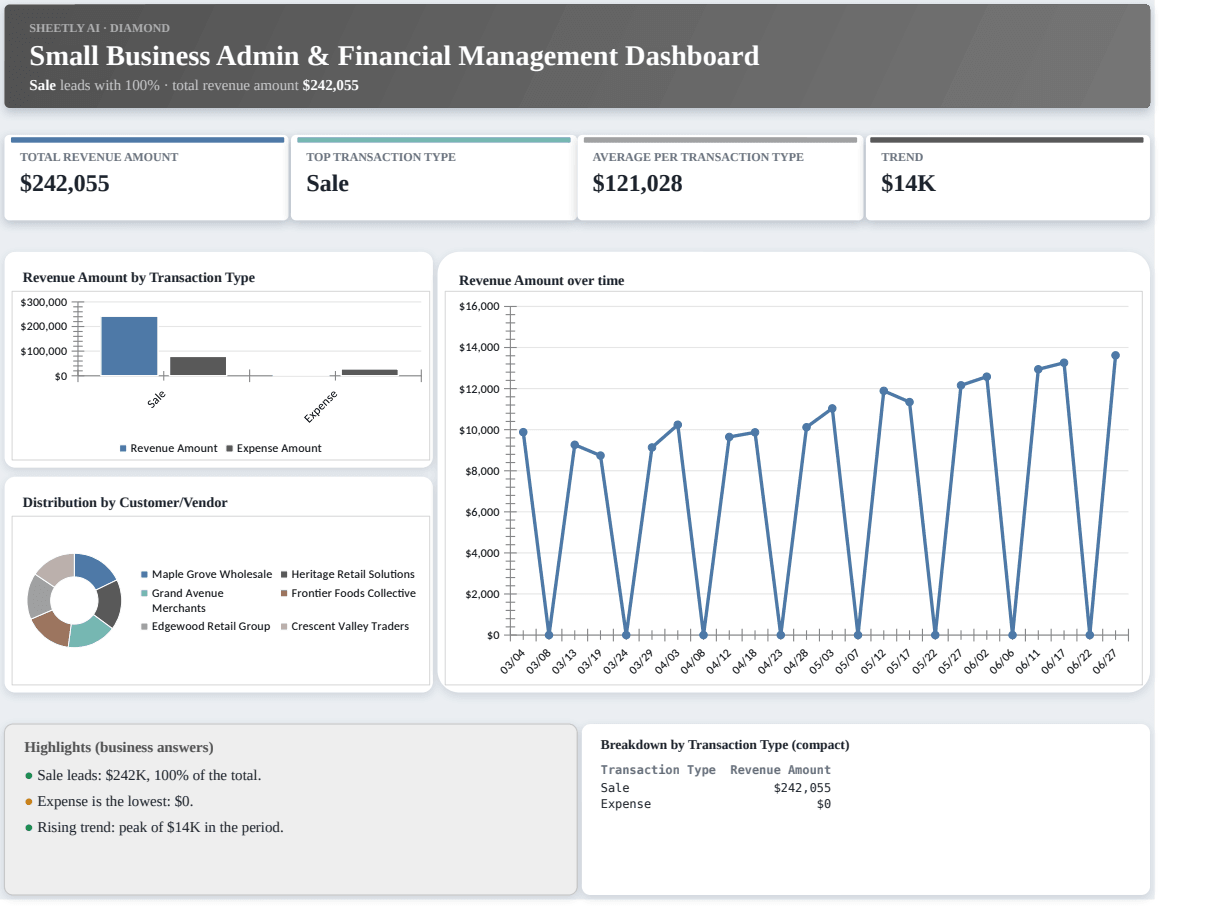Click Frontier Foods Collective legend entry
1227x922 pixels.
348,593
